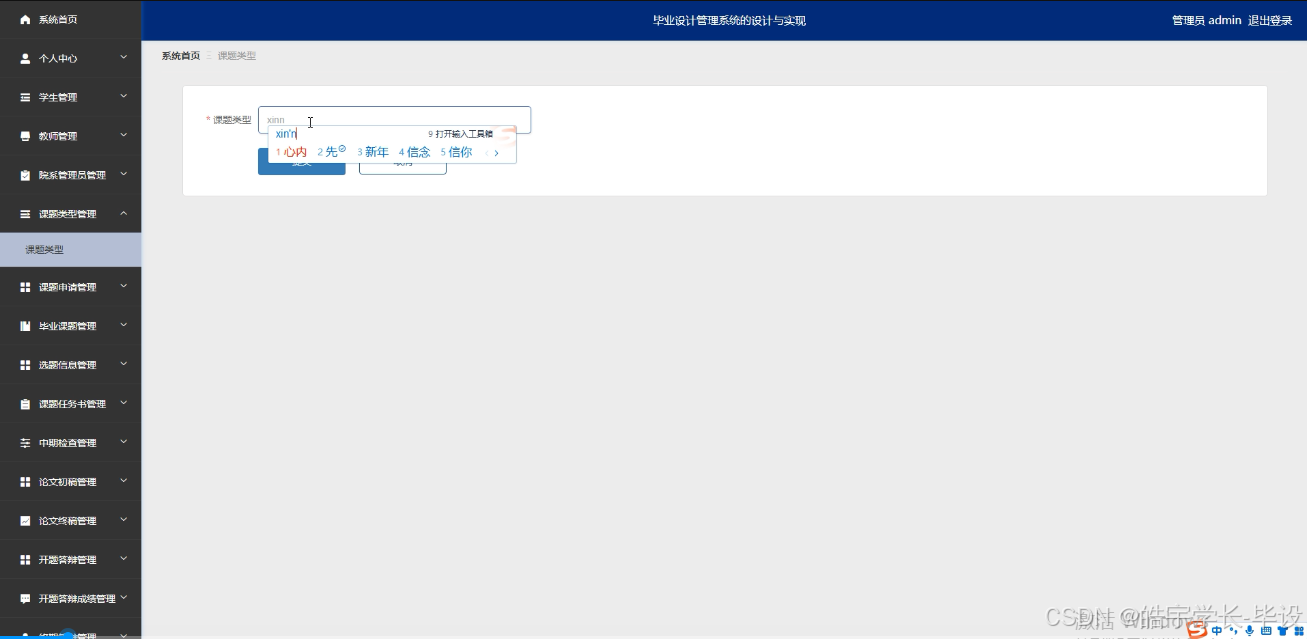Viewport: 1307px width, 639px height.
Task: Select the 个人中心 person icon
Action: pyautogui.click(x=22, y=58)
